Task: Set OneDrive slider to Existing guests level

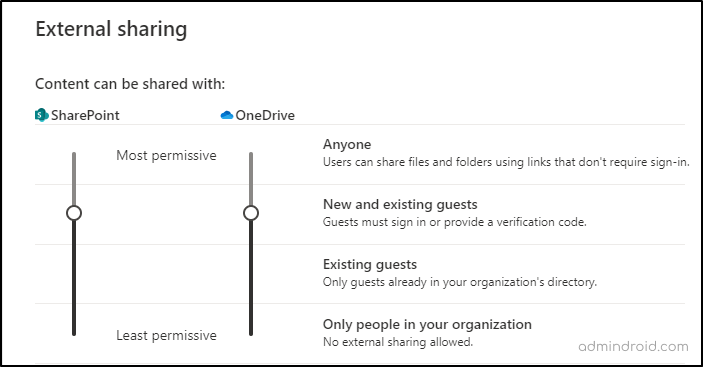Action: pyautogui.click(x=251, y=273)
